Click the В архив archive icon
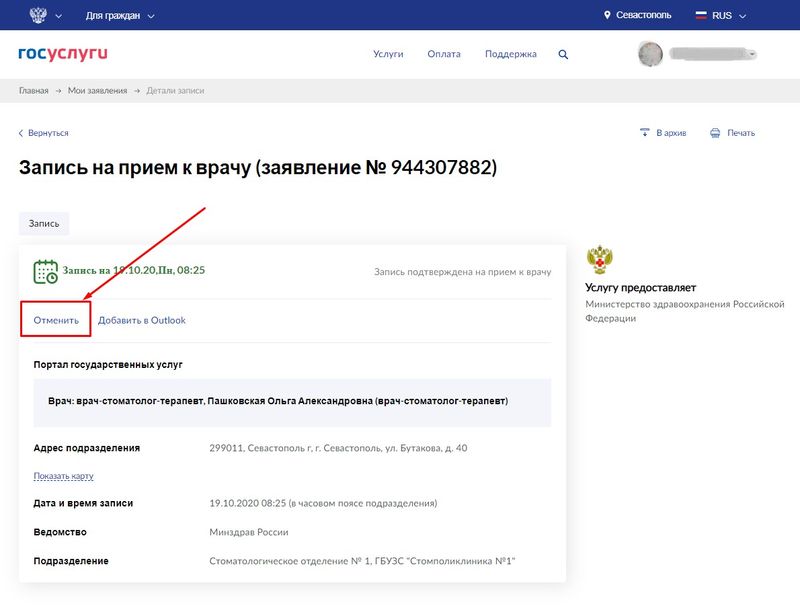This screenshot has height=610, width=800. (646, 132)
